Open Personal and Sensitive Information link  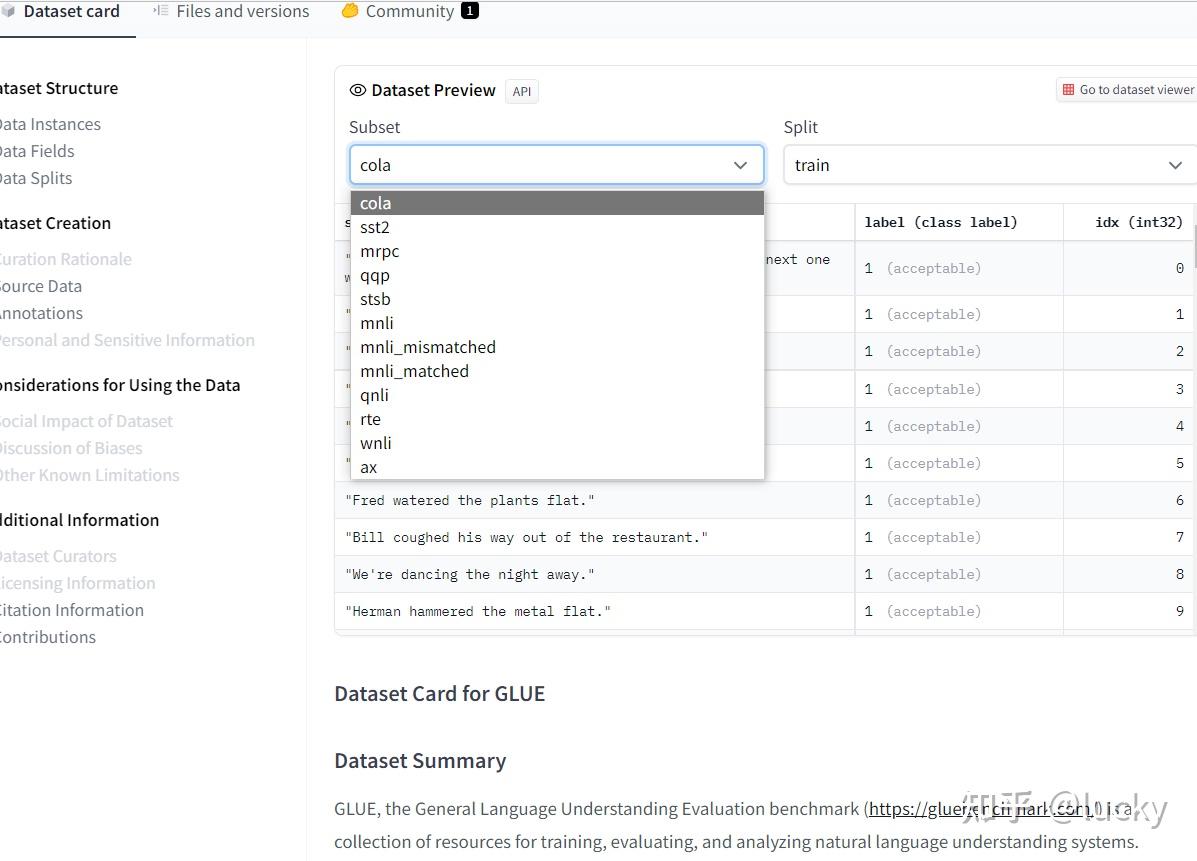(x=127, y=340)
